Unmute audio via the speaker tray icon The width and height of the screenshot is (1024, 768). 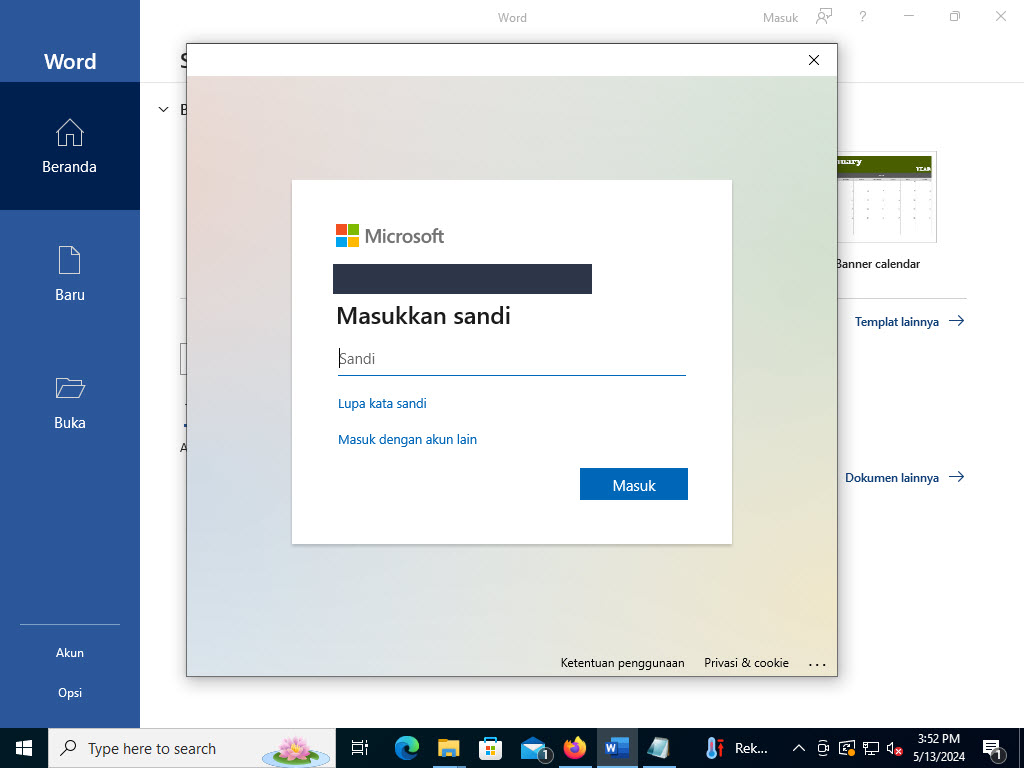click(893, 748)
